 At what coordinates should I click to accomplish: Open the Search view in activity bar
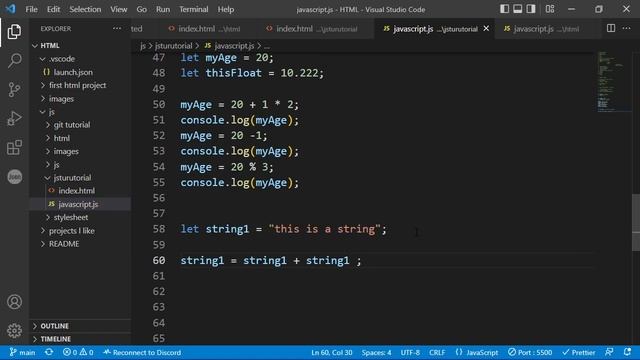14,60
